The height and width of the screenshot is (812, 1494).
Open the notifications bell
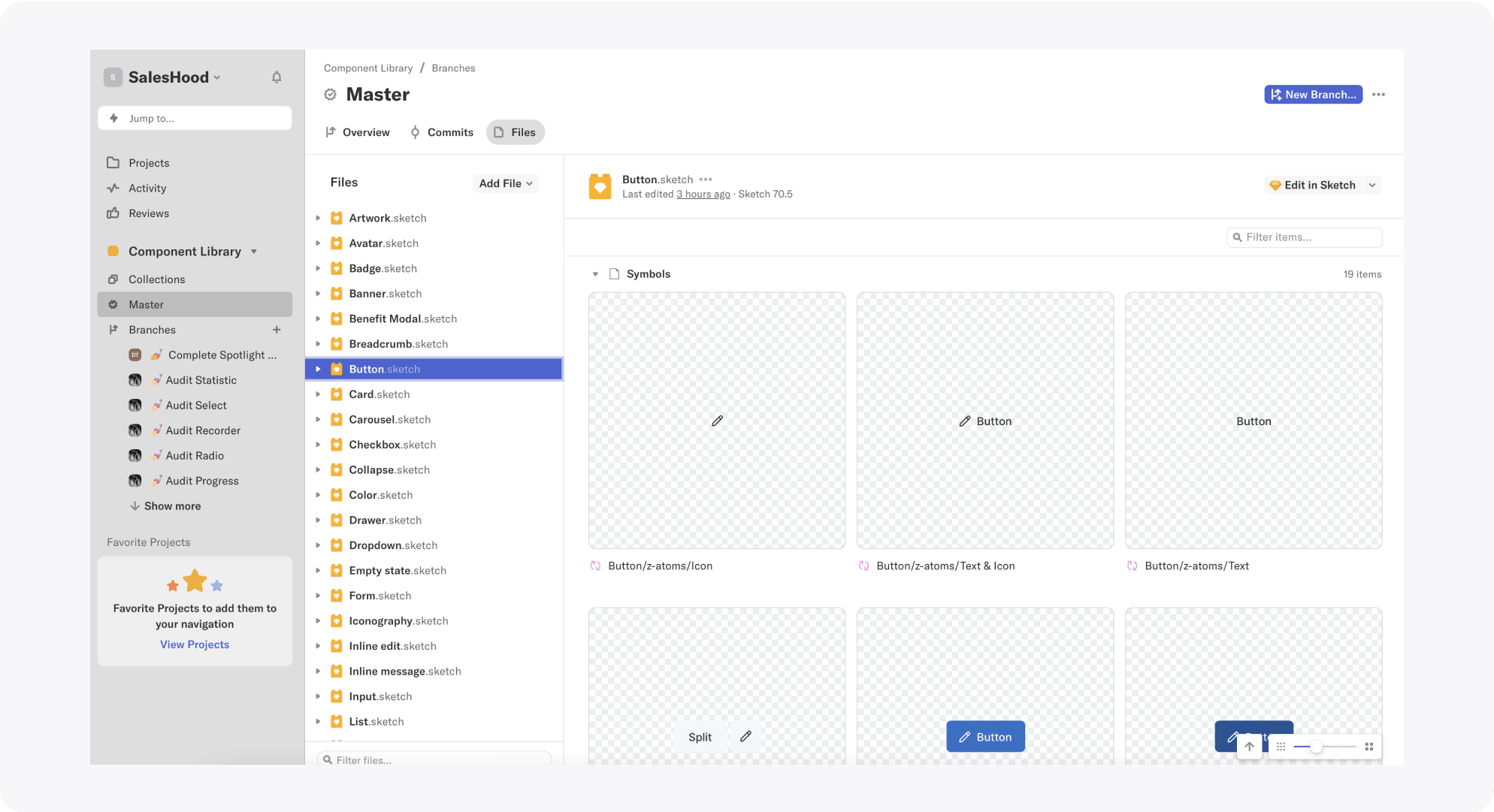click(x=277, y=77)
